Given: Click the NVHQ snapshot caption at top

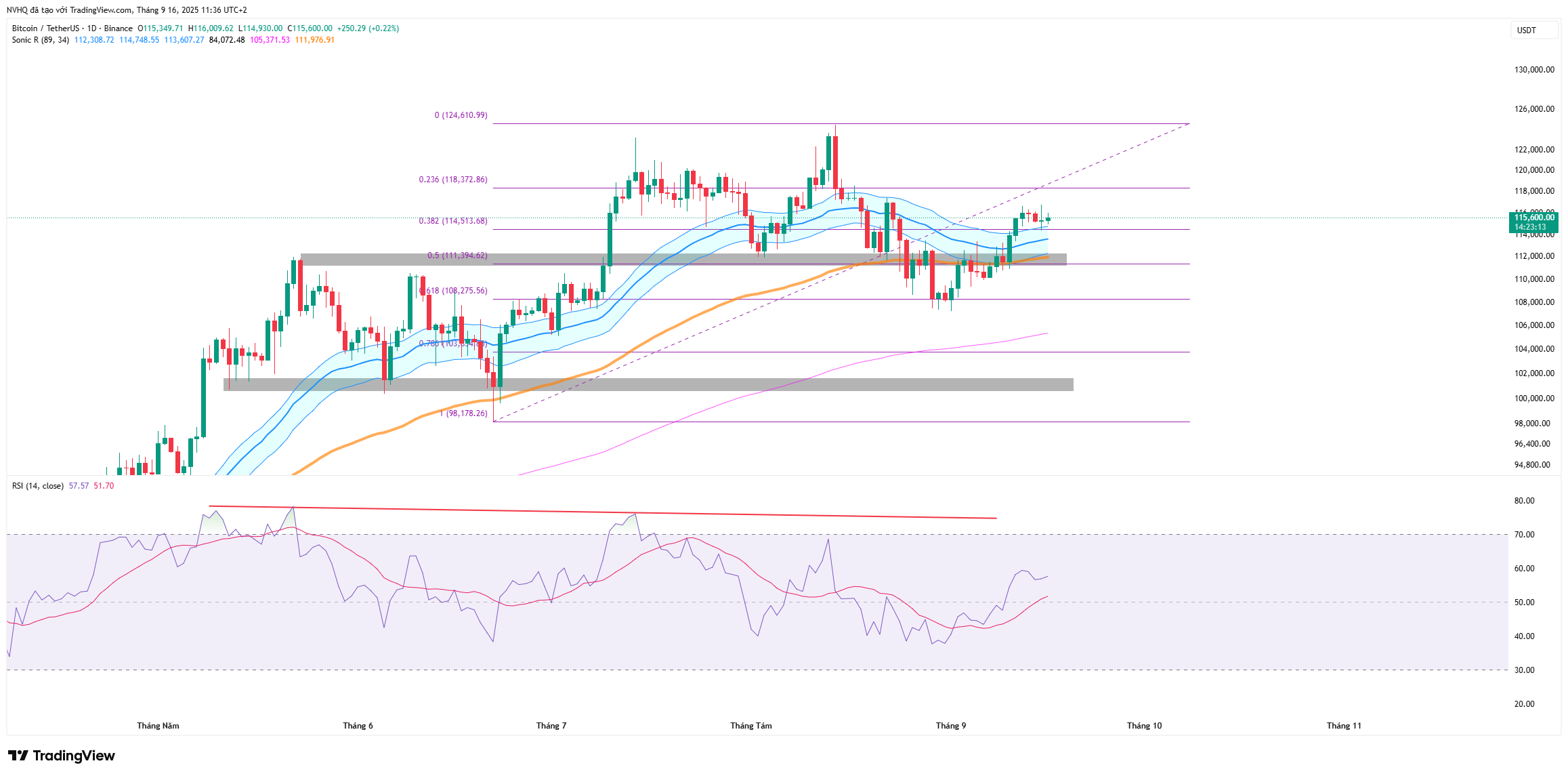Looking at the screenshot, I should point(127,10).
